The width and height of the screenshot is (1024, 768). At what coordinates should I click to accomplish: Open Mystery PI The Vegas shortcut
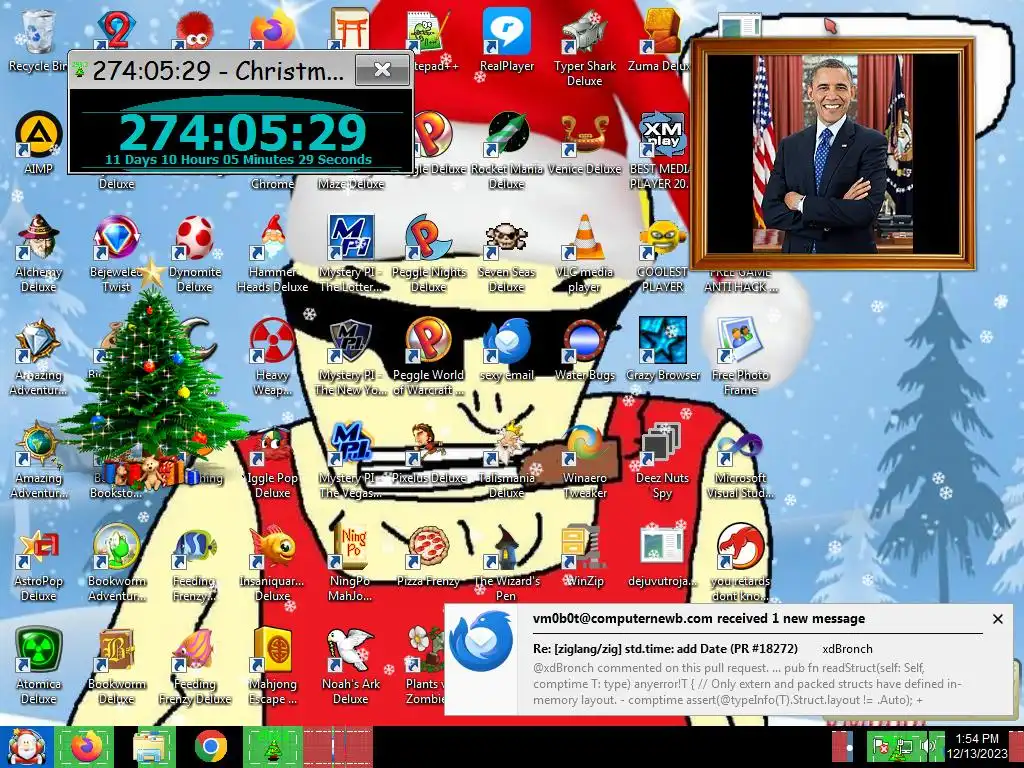pyautogui.click(x=351, y=460)
